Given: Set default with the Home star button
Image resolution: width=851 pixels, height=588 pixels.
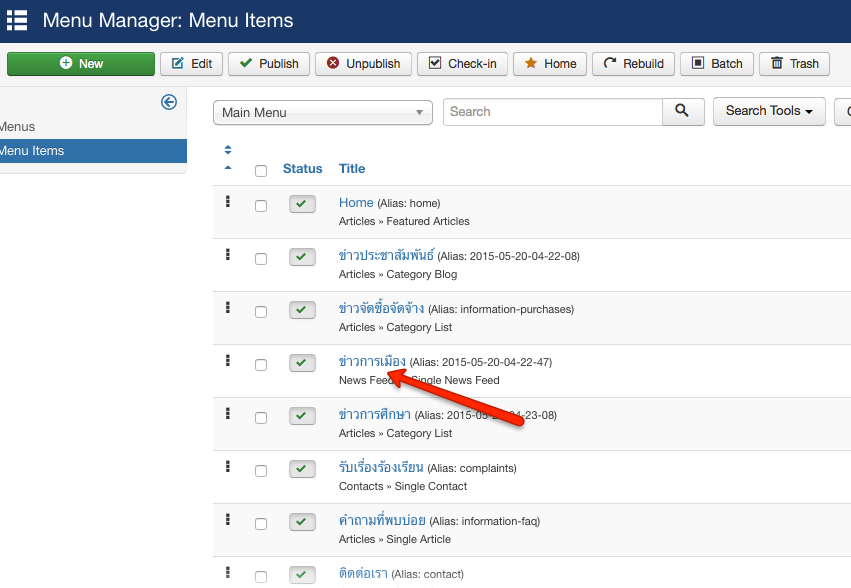Looking at the screenshot, I should click(x=550, y=64).
